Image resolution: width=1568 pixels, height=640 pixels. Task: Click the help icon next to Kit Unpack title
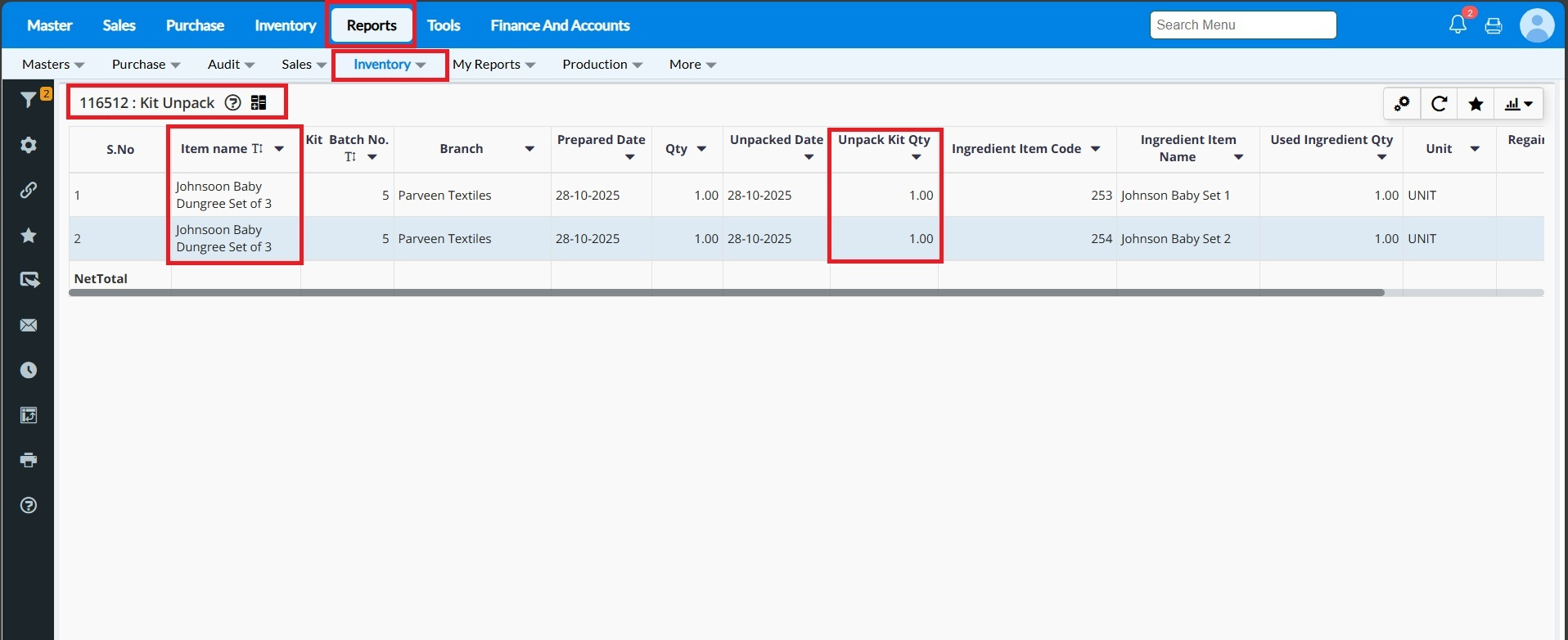[233, 102]
